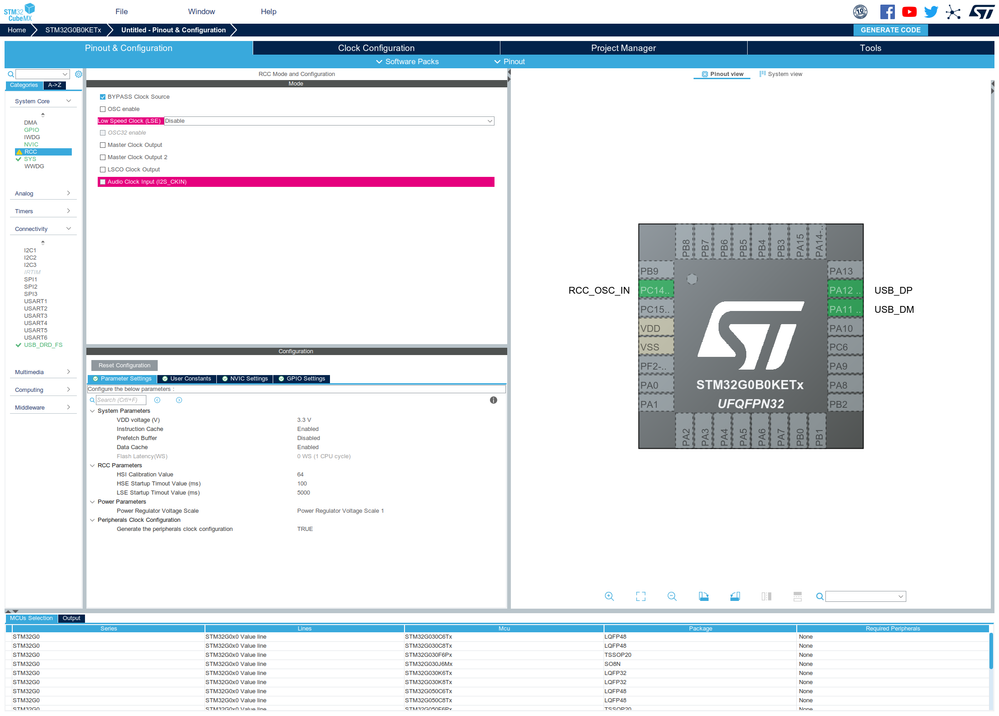Open the Help menu
Viewport: 999px width, 716px height.
(x=268, y=11)
